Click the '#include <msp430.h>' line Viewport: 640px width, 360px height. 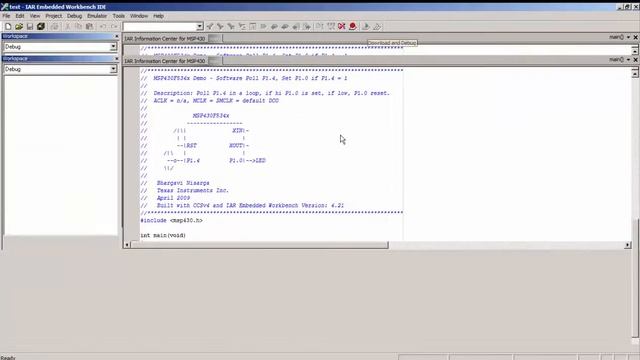[x=171, y=220]
